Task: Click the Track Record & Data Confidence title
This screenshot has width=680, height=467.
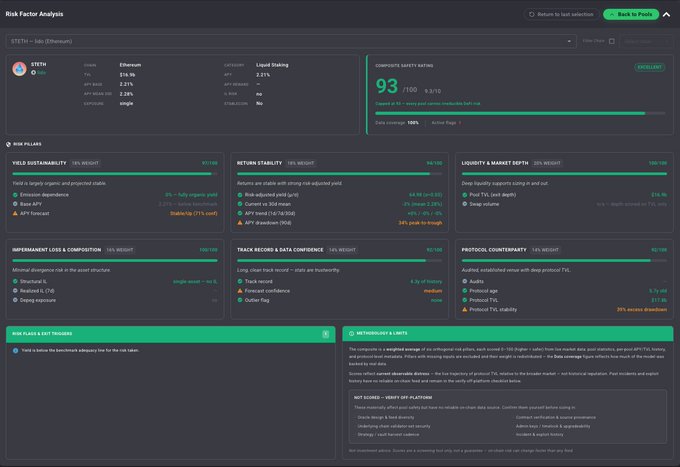Action: pos(280,250)
